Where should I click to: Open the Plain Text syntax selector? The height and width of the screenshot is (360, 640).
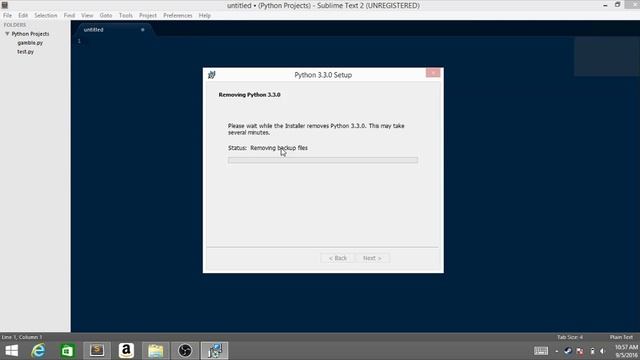click(x=621, y=337)
